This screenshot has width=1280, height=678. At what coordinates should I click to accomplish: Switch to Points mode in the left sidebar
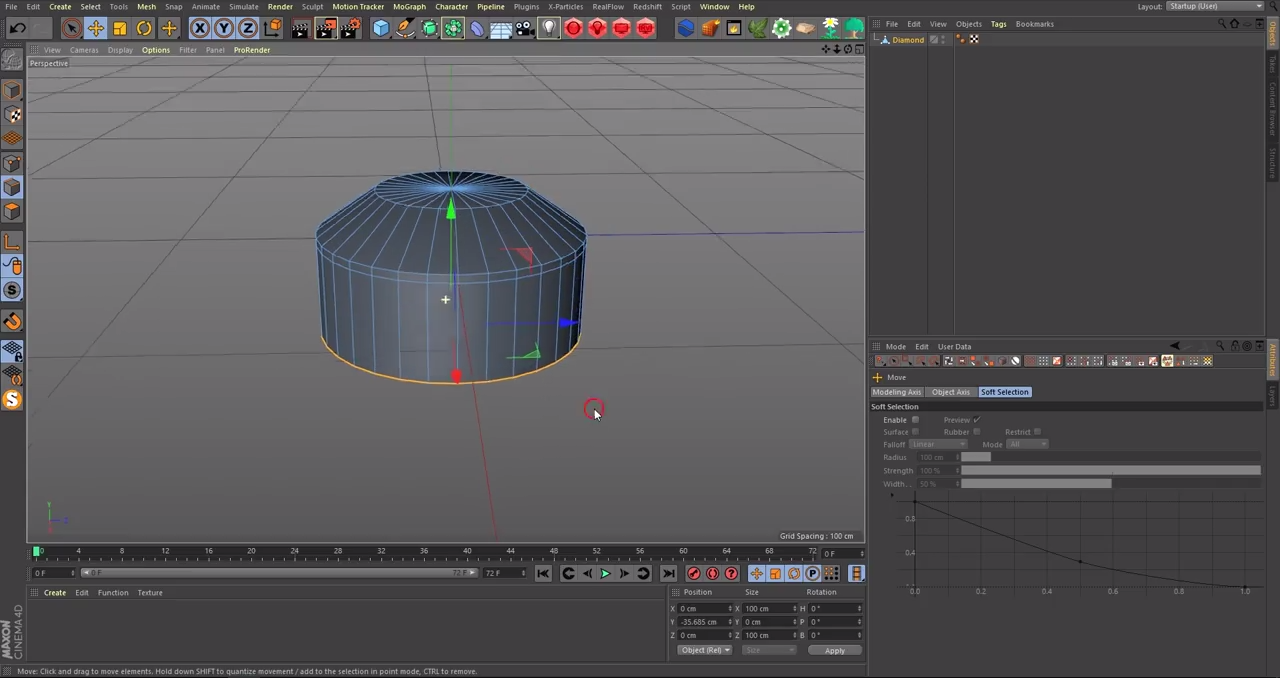click(x=14, y=163)
